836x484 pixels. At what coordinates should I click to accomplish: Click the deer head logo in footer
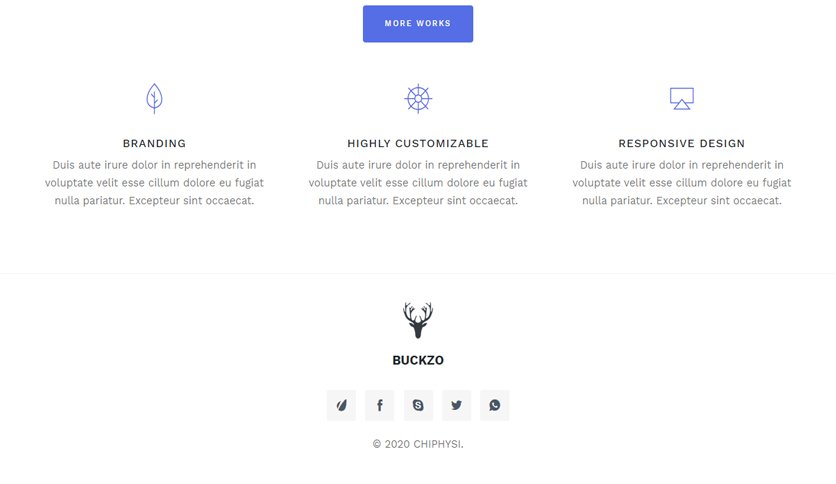point(418,320)
